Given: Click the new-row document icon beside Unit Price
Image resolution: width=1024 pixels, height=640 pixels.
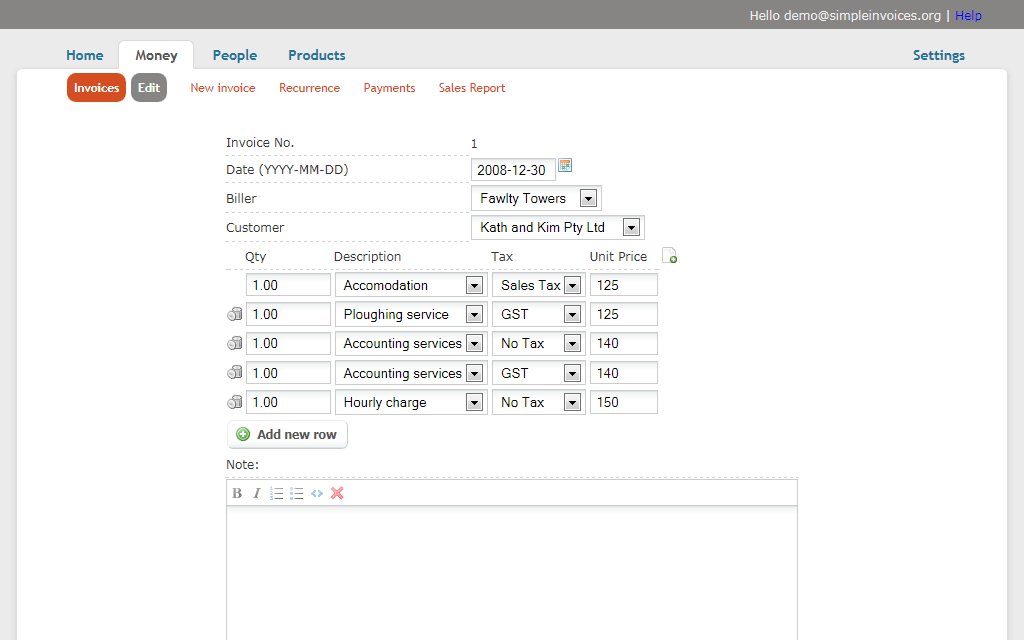Looking at the screenshot, I should (670, 256).
